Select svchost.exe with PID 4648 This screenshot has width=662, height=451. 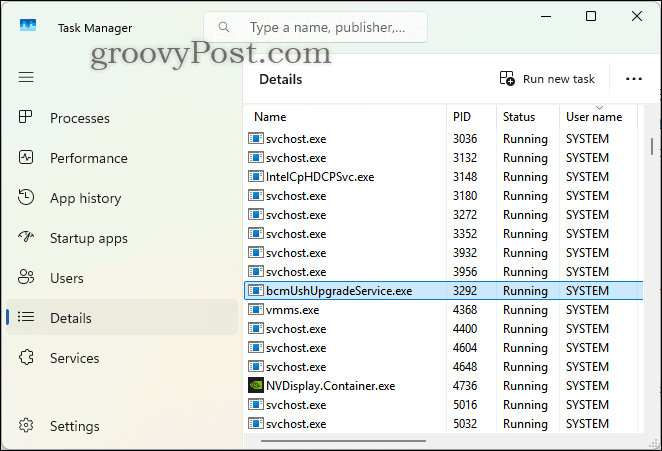pos(443,367)
